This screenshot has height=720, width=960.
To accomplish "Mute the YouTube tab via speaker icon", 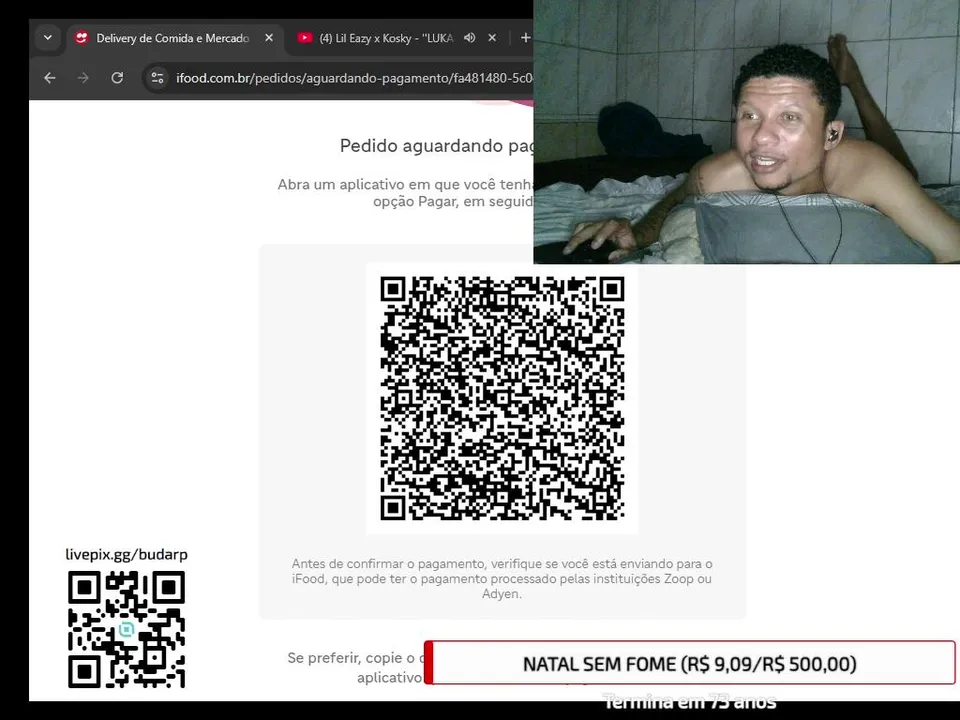I will tap(470, 38).
